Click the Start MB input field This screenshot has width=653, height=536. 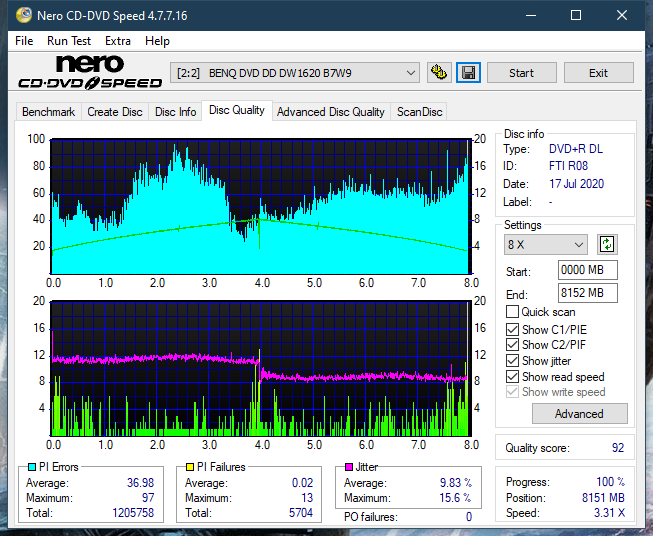click(587, 270)
